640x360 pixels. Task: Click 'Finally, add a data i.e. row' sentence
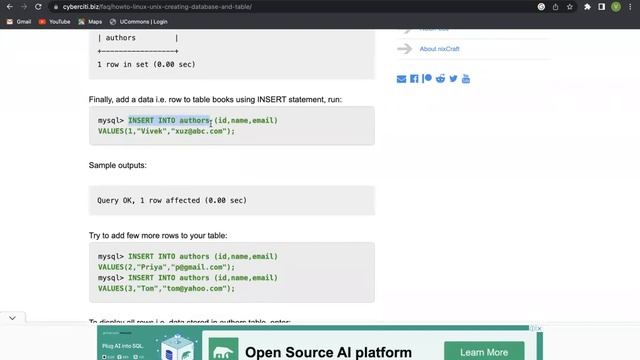pyautogui.click(x=215, y=100)
